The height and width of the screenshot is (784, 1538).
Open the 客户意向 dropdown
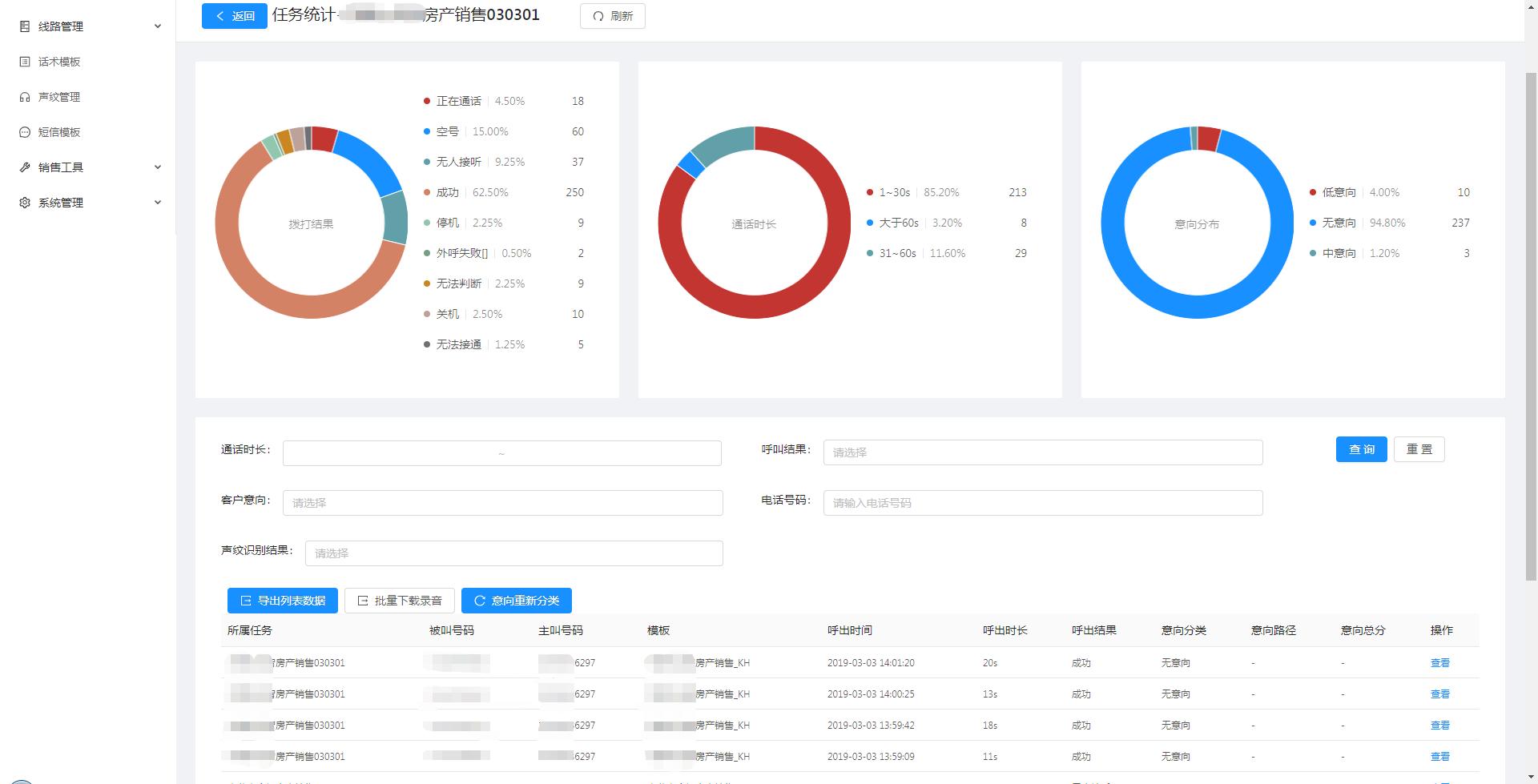pyautogui.click(x=502, y=503)
